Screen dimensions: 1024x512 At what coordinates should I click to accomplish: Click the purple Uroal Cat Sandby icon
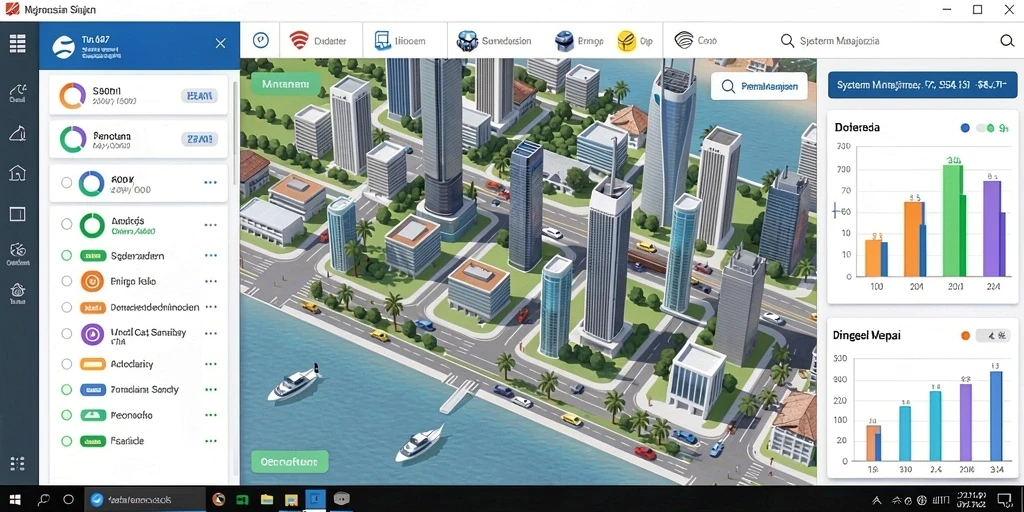(92, 334)
